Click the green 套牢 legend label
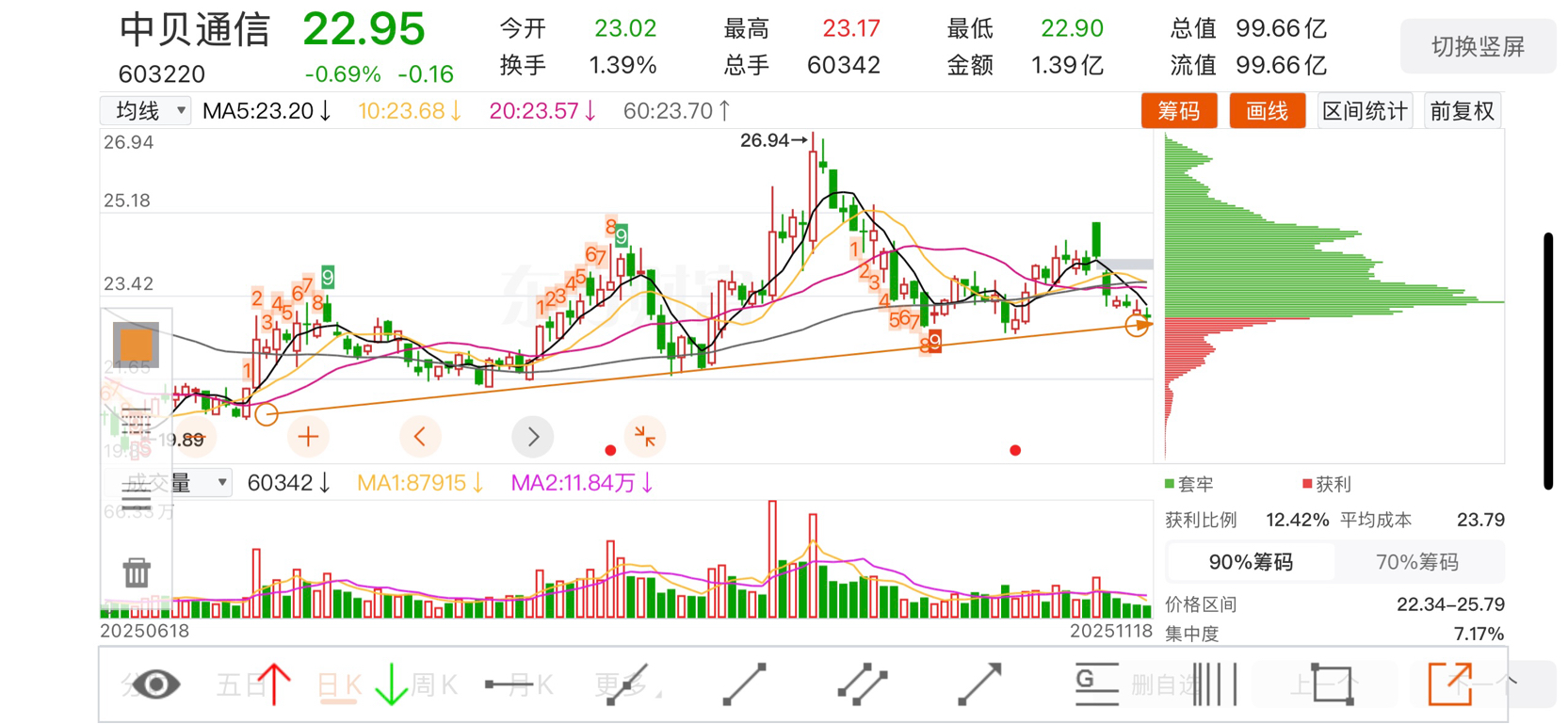This screenshot has height=724, width=1568. pos(1189,484)
